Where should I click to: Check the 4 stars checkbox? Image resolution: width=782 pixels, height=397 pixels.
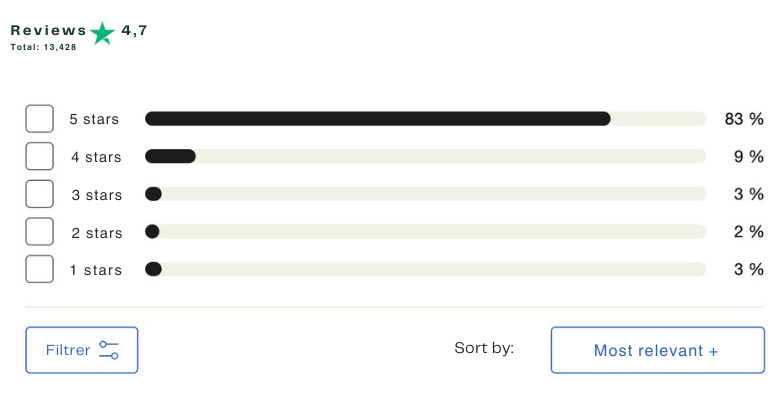tap(39, 156)
